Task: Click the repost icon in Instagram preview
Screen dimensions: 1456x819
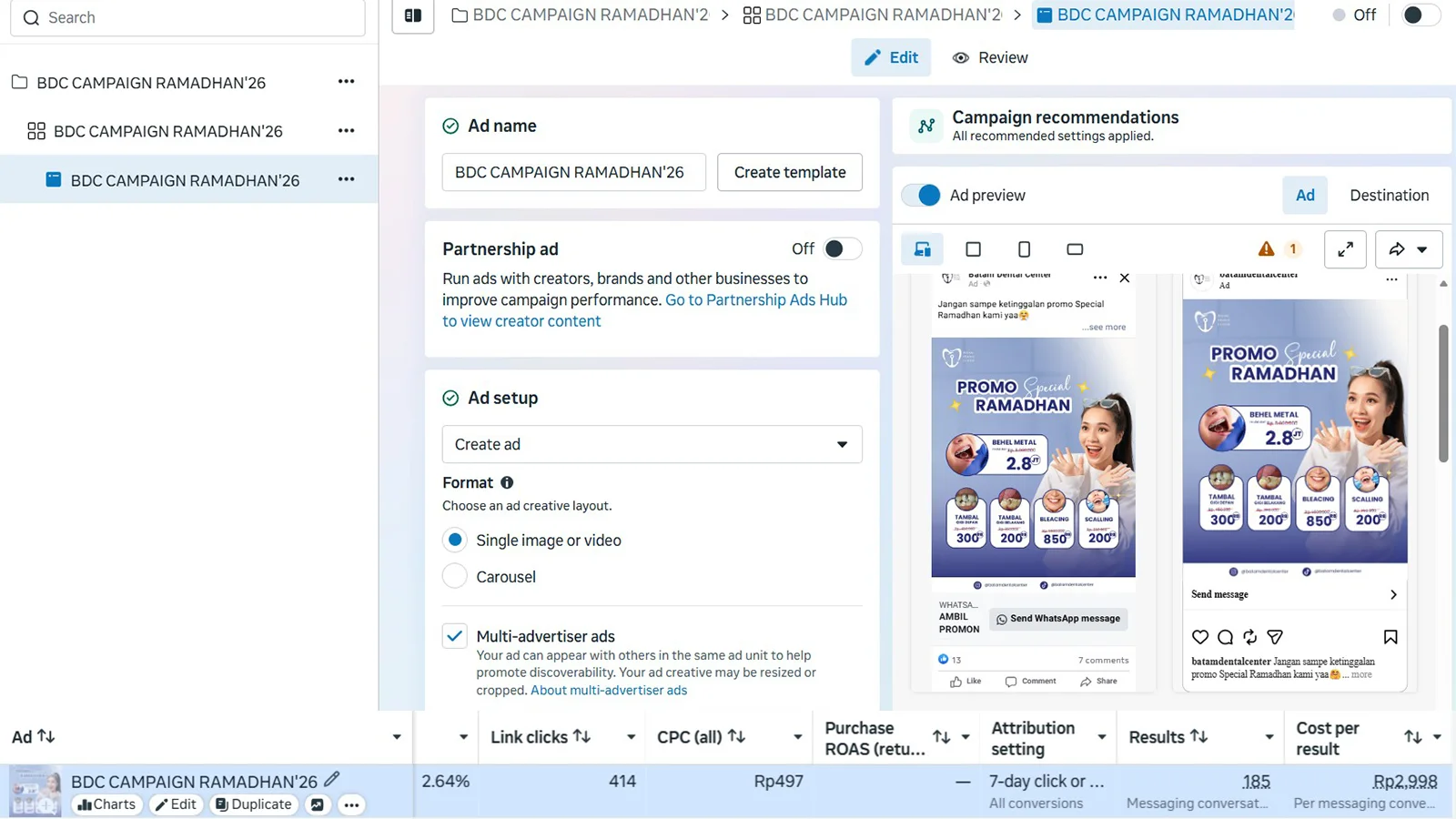Action: coord(1250,637)
